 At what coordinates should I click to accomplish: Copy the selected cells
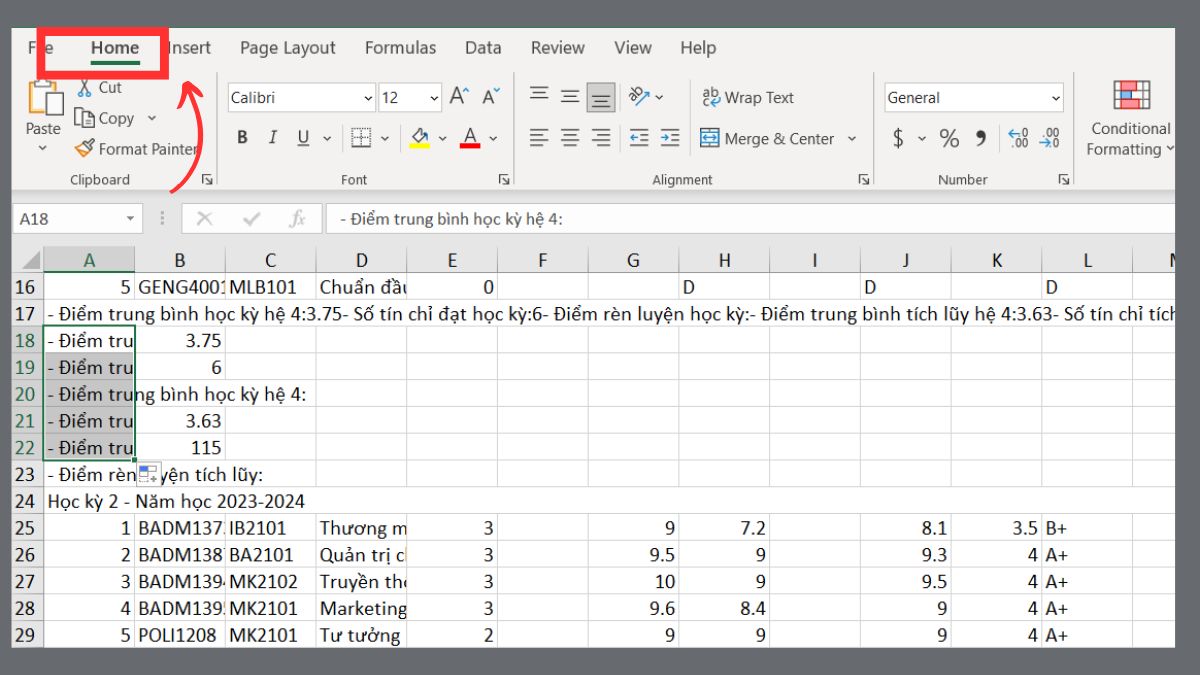105,118
